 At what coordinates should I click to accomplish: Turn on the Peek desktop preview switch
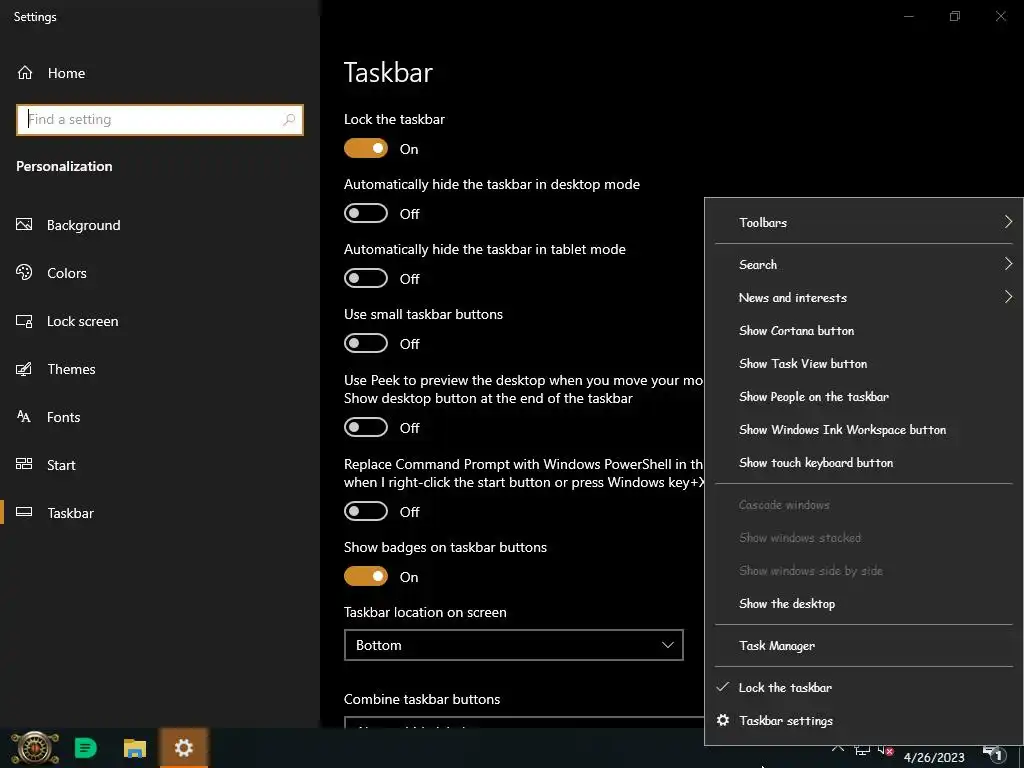(x=366, y=427)
